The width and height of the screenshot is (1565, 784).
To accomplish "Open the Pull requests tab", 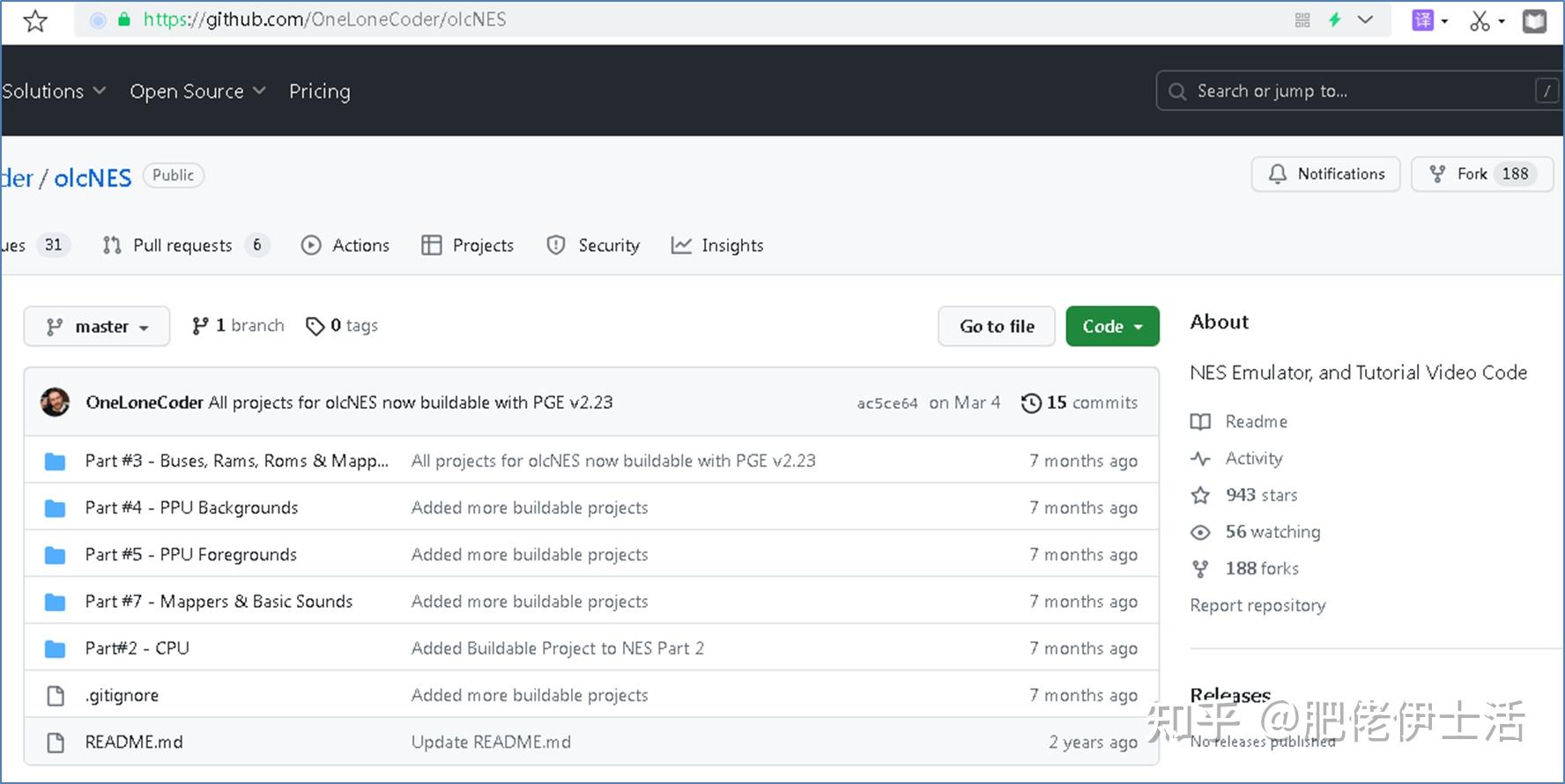I will coord(182,246).
